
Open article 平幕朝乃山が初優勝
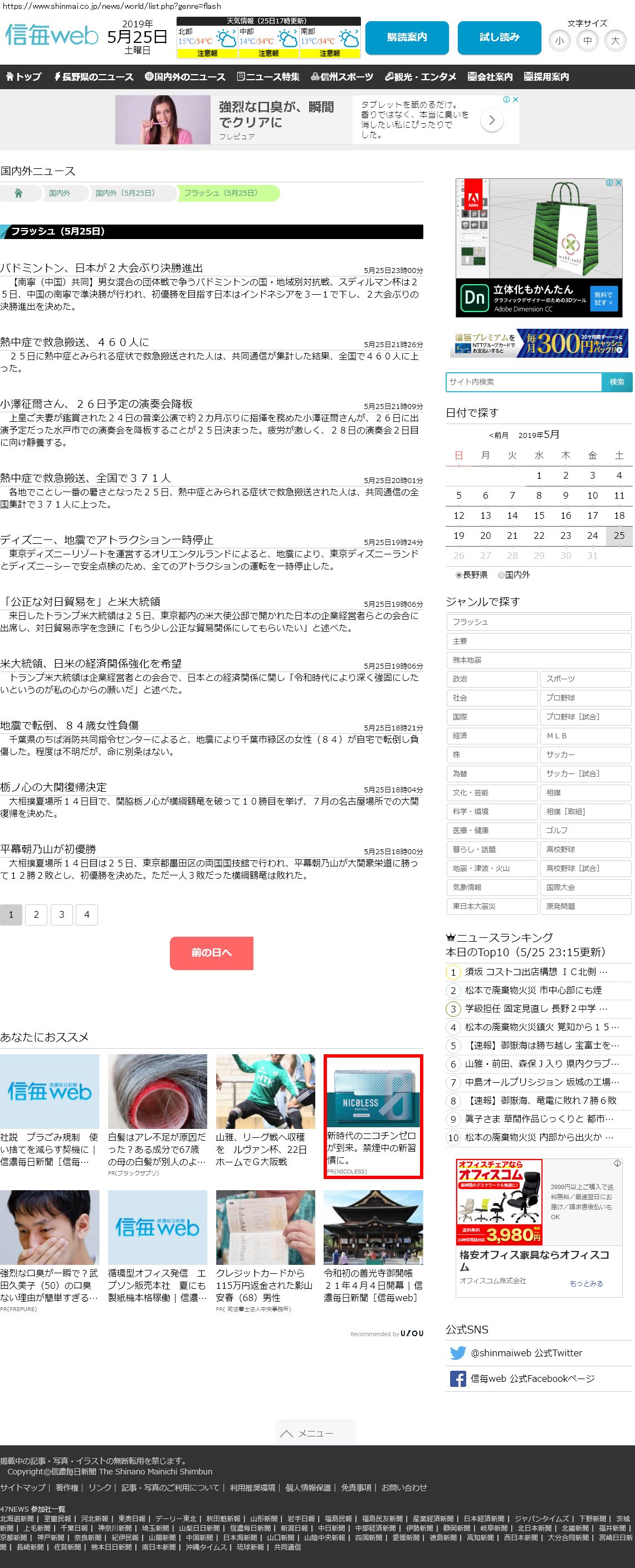click(x=48, y=849)
